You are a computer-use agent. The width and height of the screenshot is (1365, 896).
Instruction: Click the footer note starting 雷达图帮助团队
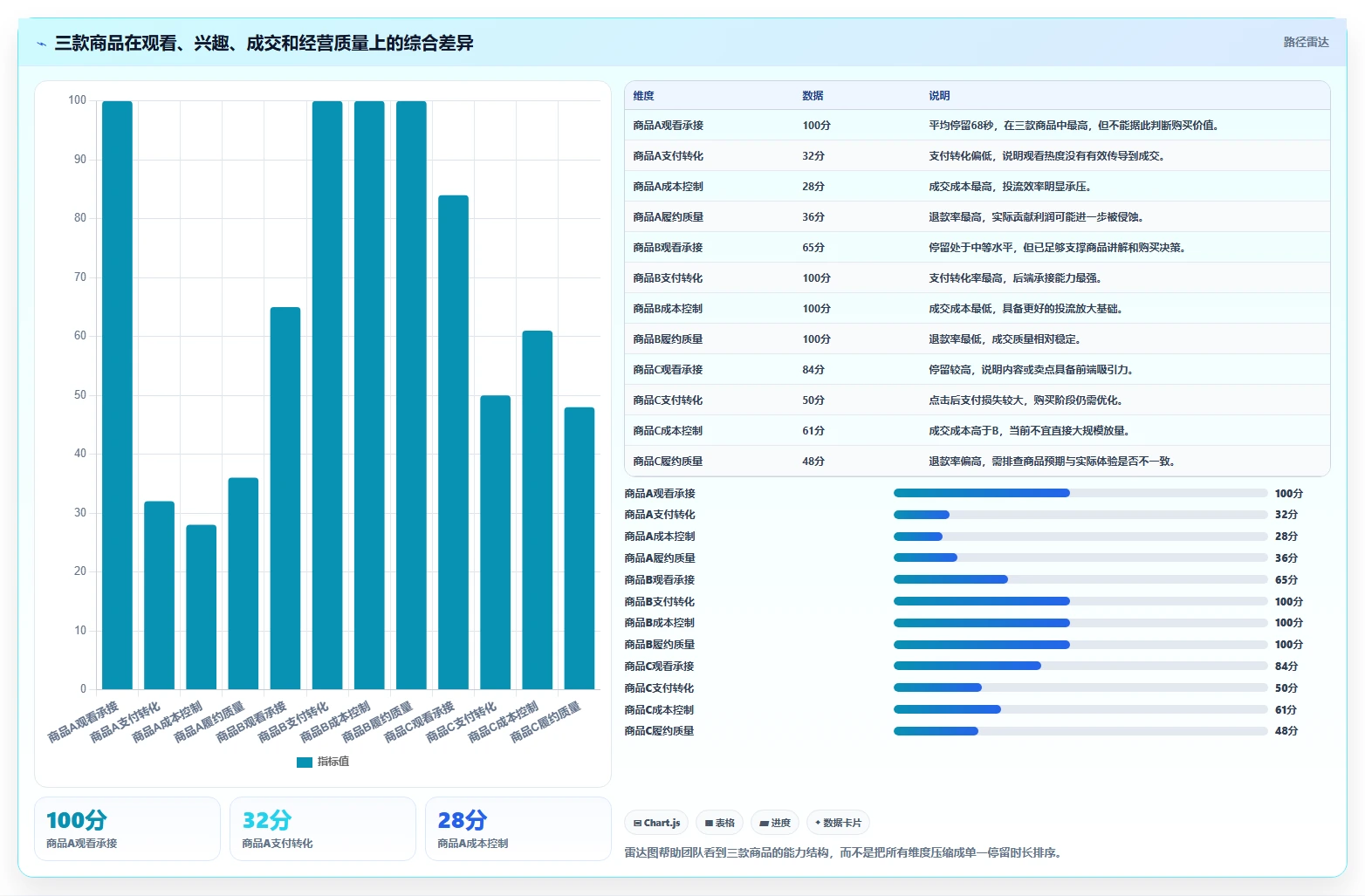pyautogui.click(x=845, y=852)
